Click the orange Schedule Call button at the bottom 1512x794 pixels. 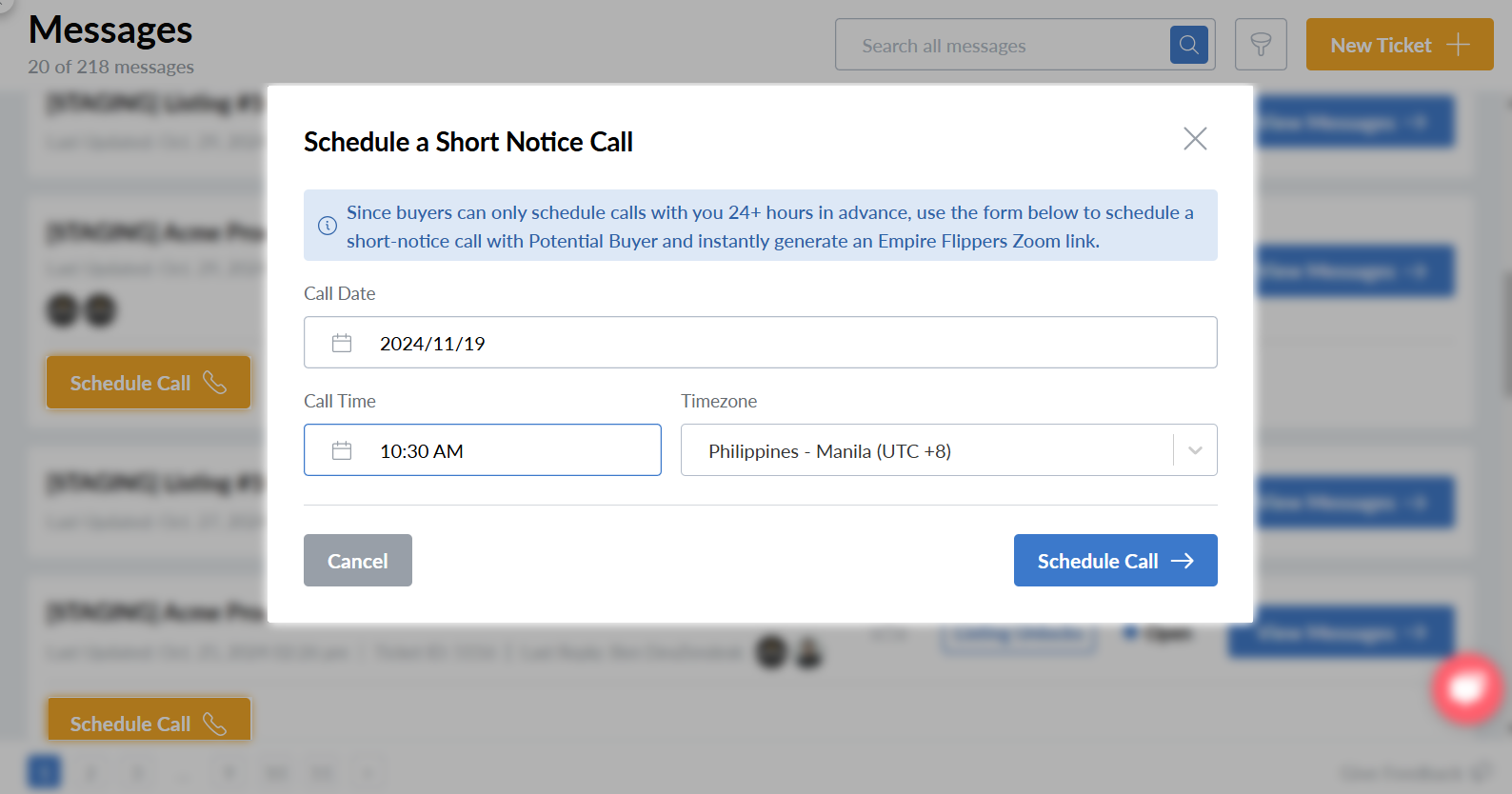pyautogui.click(x=149, y=722)
